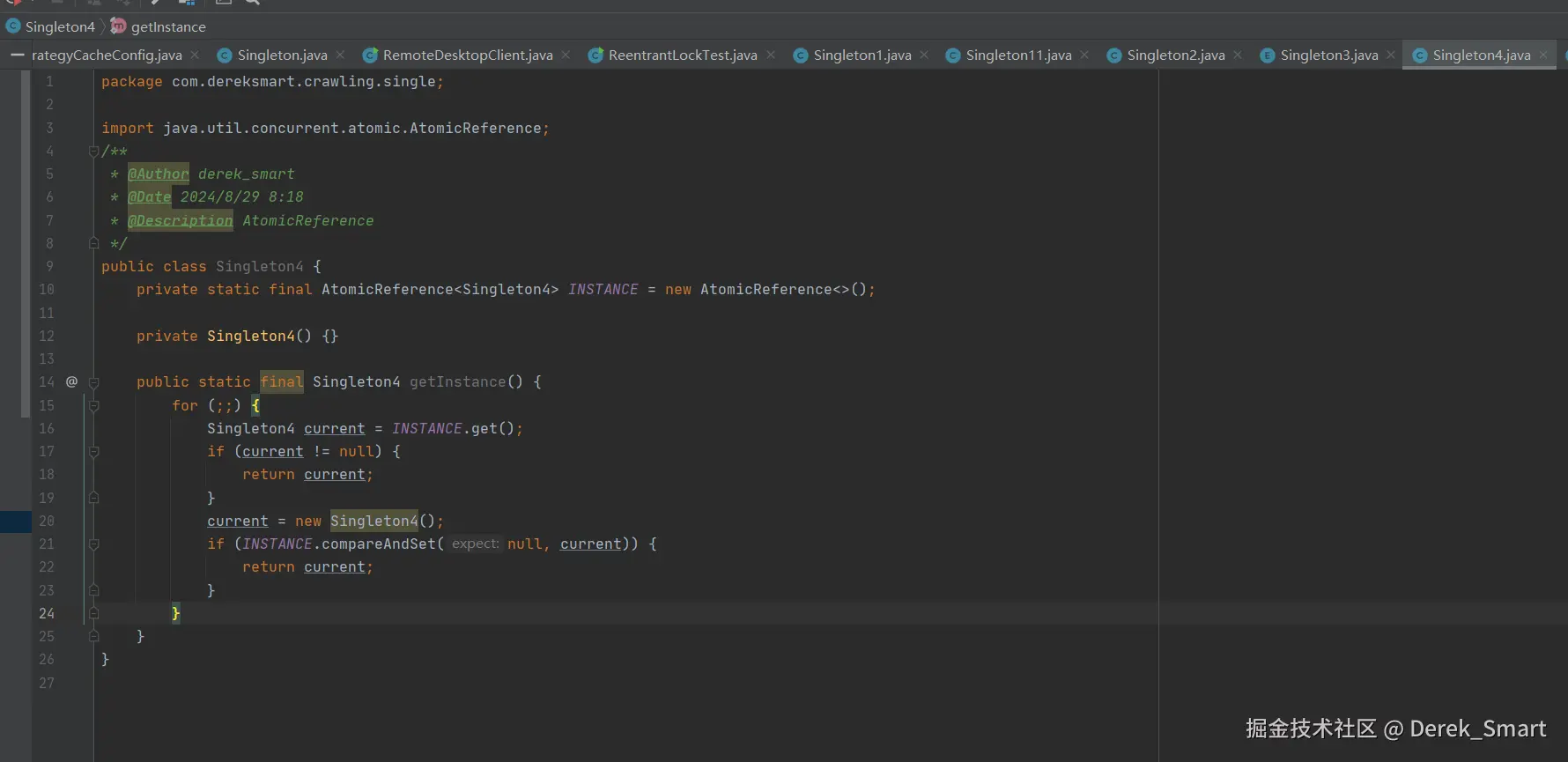Click the fold end marker at line 24
The image size is (1568, 762).
(93, 613)
